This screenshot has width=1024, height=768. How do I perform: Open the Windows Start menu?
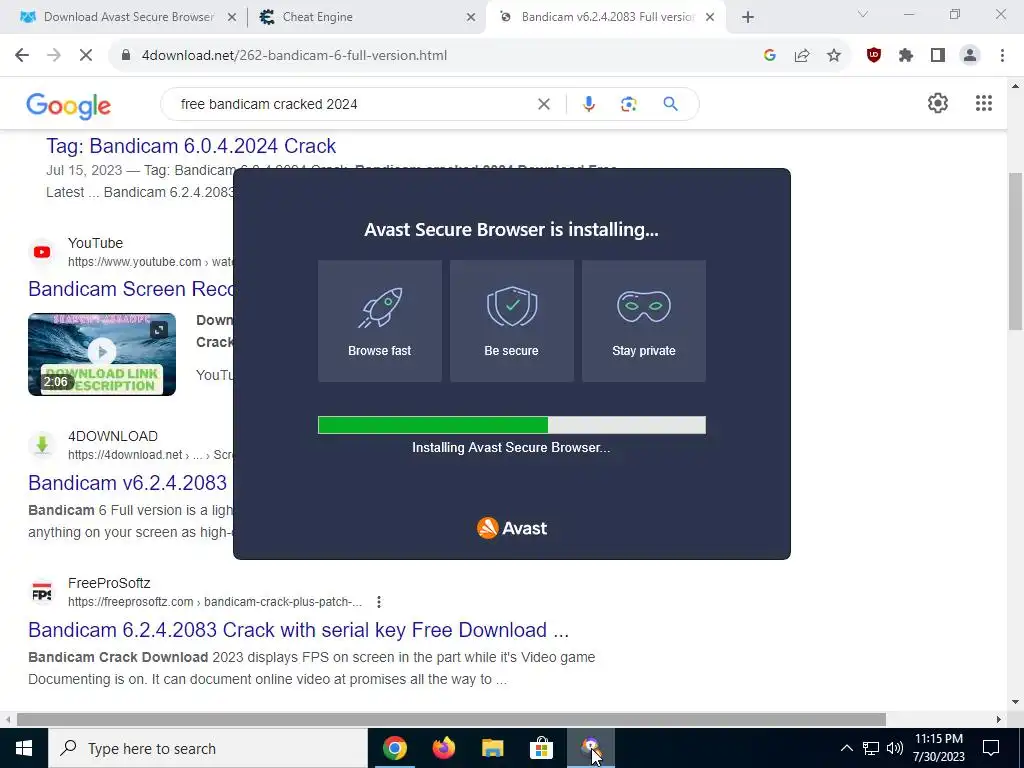pos(24,748)
